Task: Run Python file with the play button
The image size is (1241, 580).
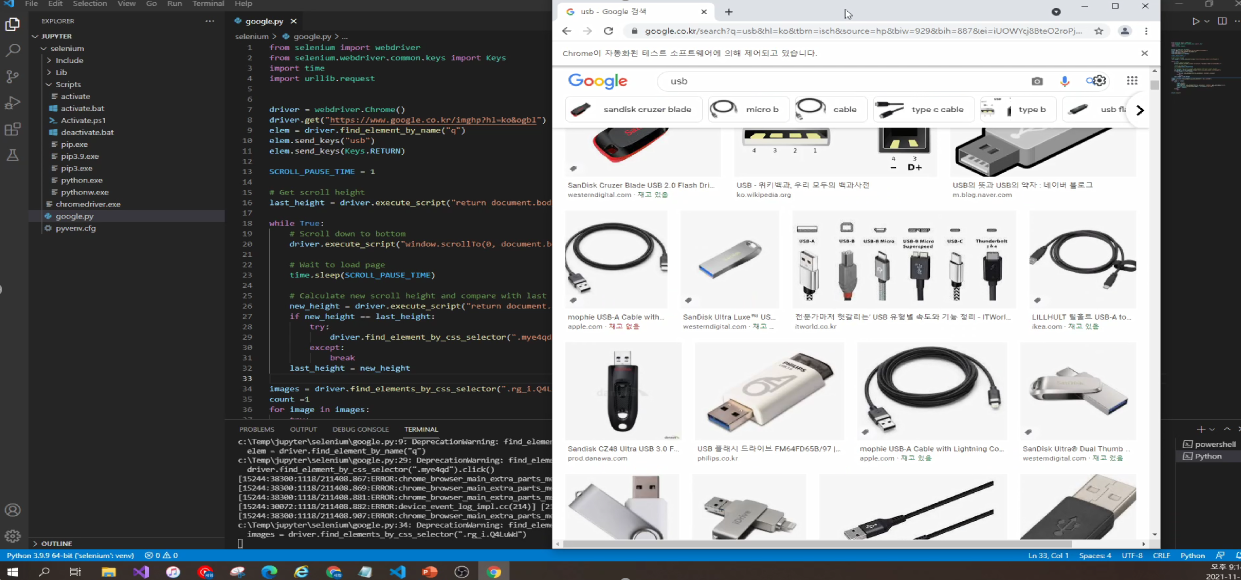Action: 1197,20
